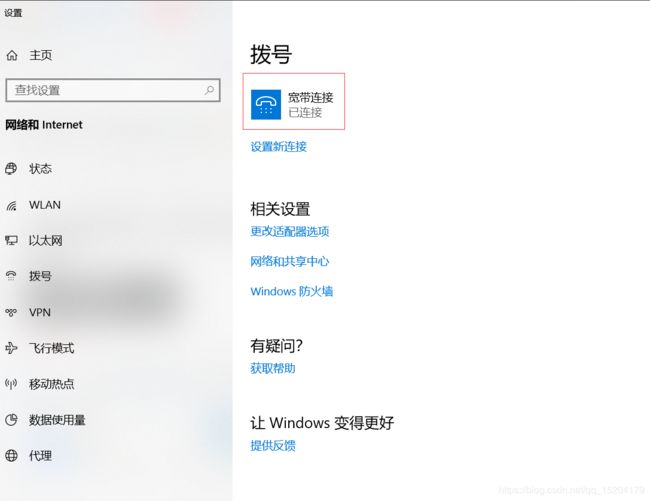Open 网络和共享中心 link
Viewport: 650px width, 501px height.
click(x=289, y=261)
